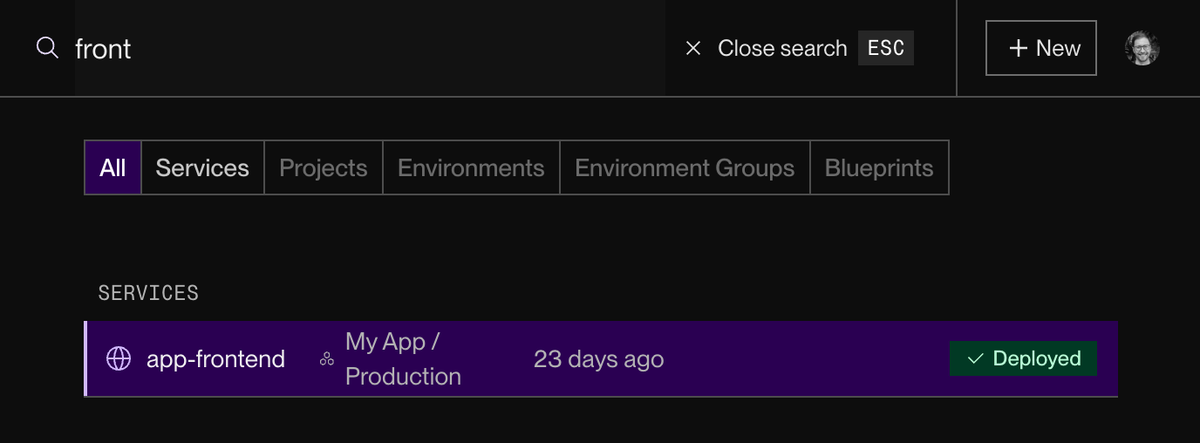This screenshot has height=443, width=1200.
Task: Select the Environment Groups tab
Action: (x=684, y=167)
